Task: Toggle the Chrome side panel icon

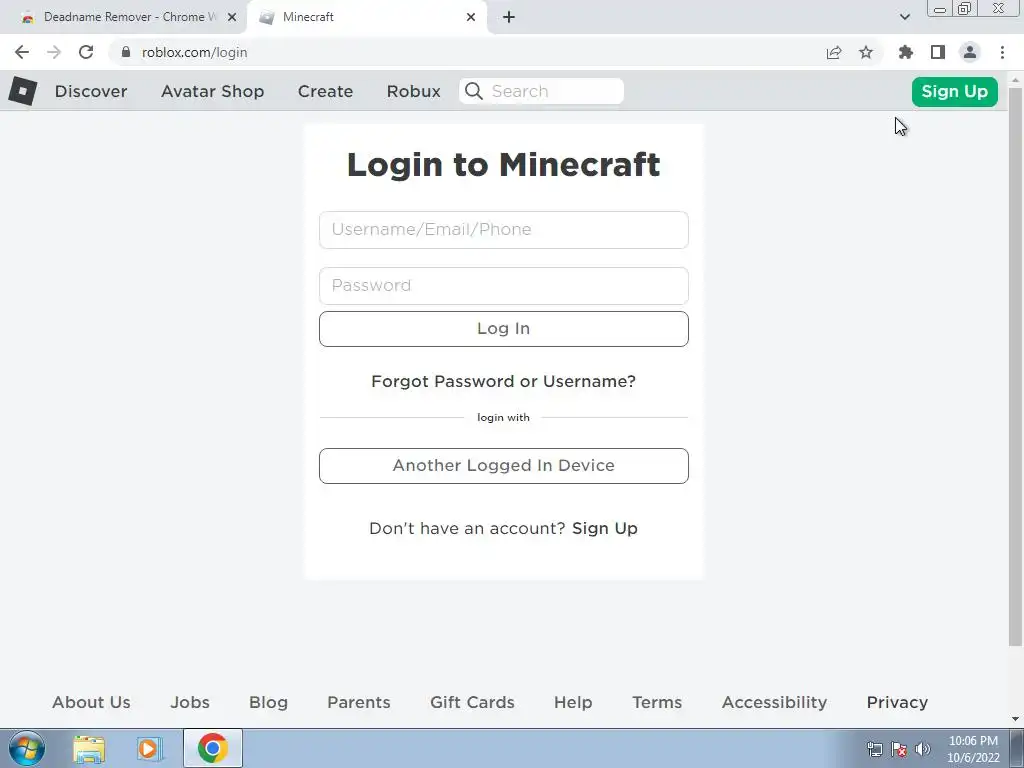Action: [938, 52]
